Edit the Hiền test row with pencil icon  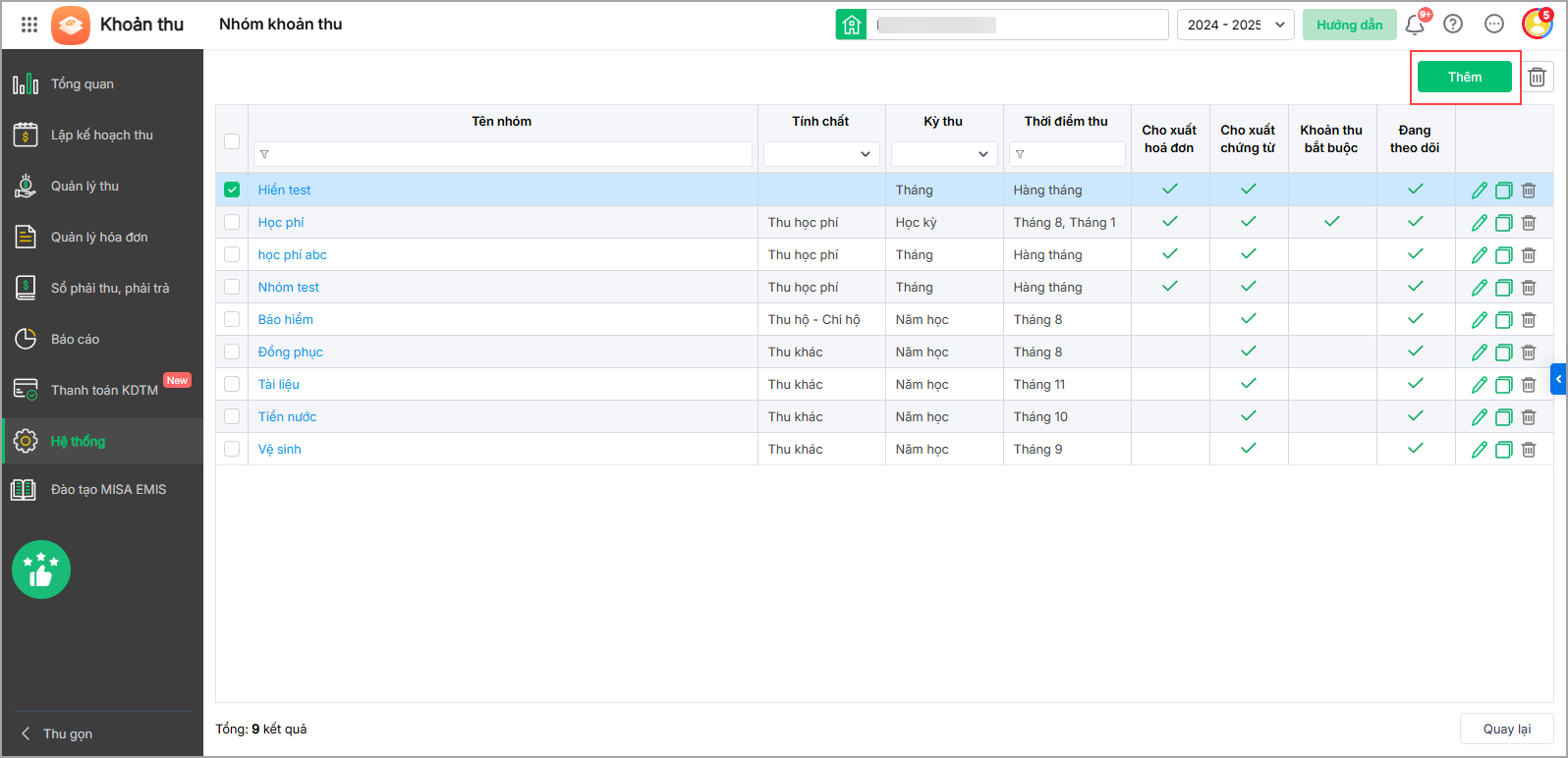pyautogui.click(x=1479, y=190)
